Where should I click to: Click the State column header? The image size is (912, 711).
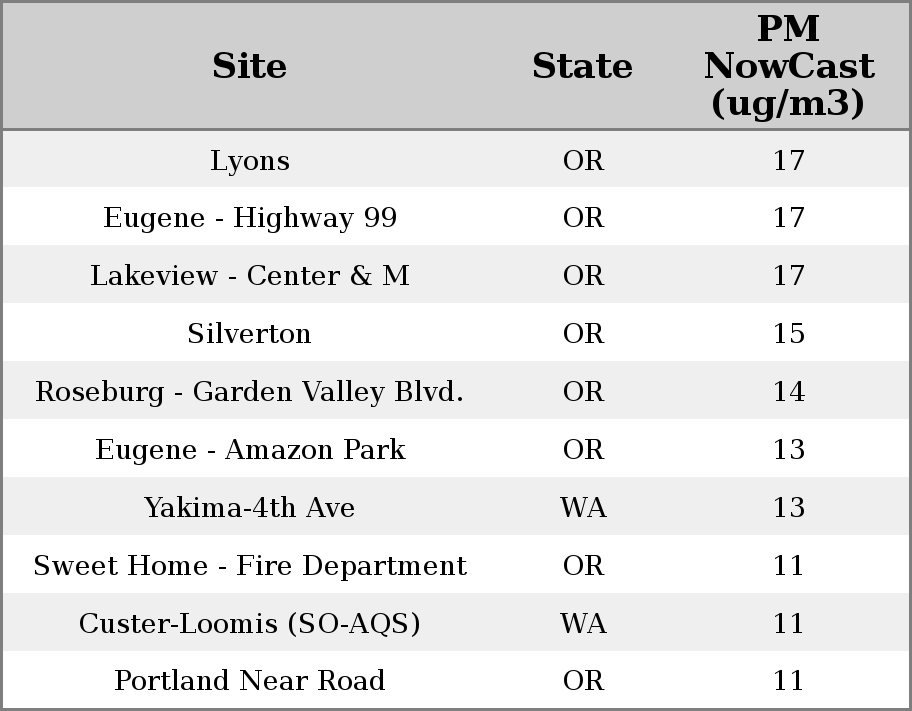coord(582,66)
